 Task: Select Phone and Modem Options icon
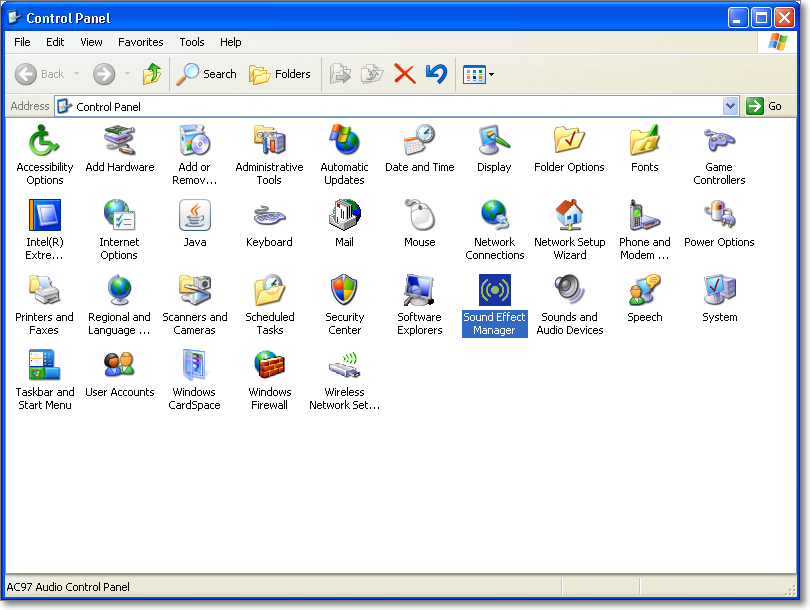click(644, 229)
